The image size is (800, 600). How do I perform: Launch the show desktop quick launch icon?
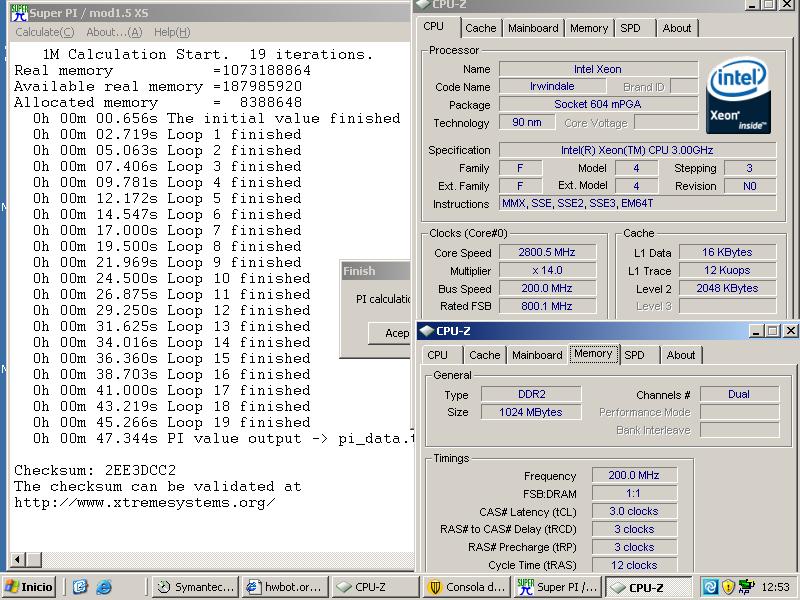[x=80, y=587]
